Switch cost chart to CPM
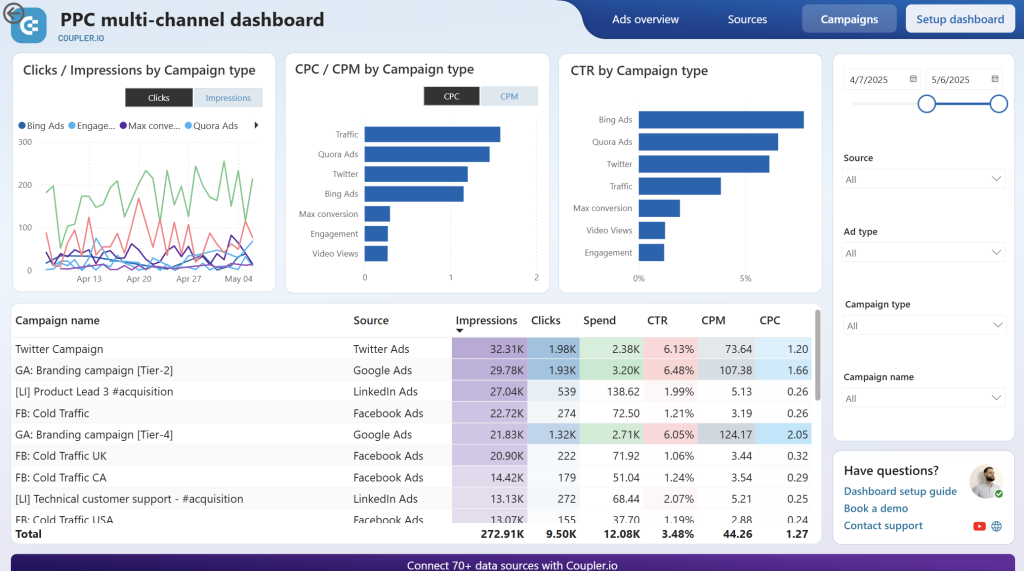 509,96
